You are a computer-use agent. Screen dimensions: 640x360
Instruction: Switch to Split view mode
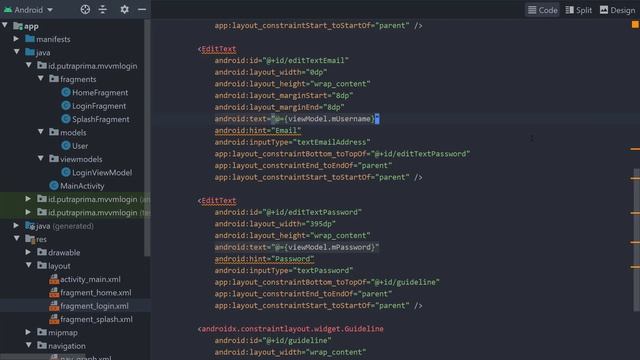tap(578, 10)
